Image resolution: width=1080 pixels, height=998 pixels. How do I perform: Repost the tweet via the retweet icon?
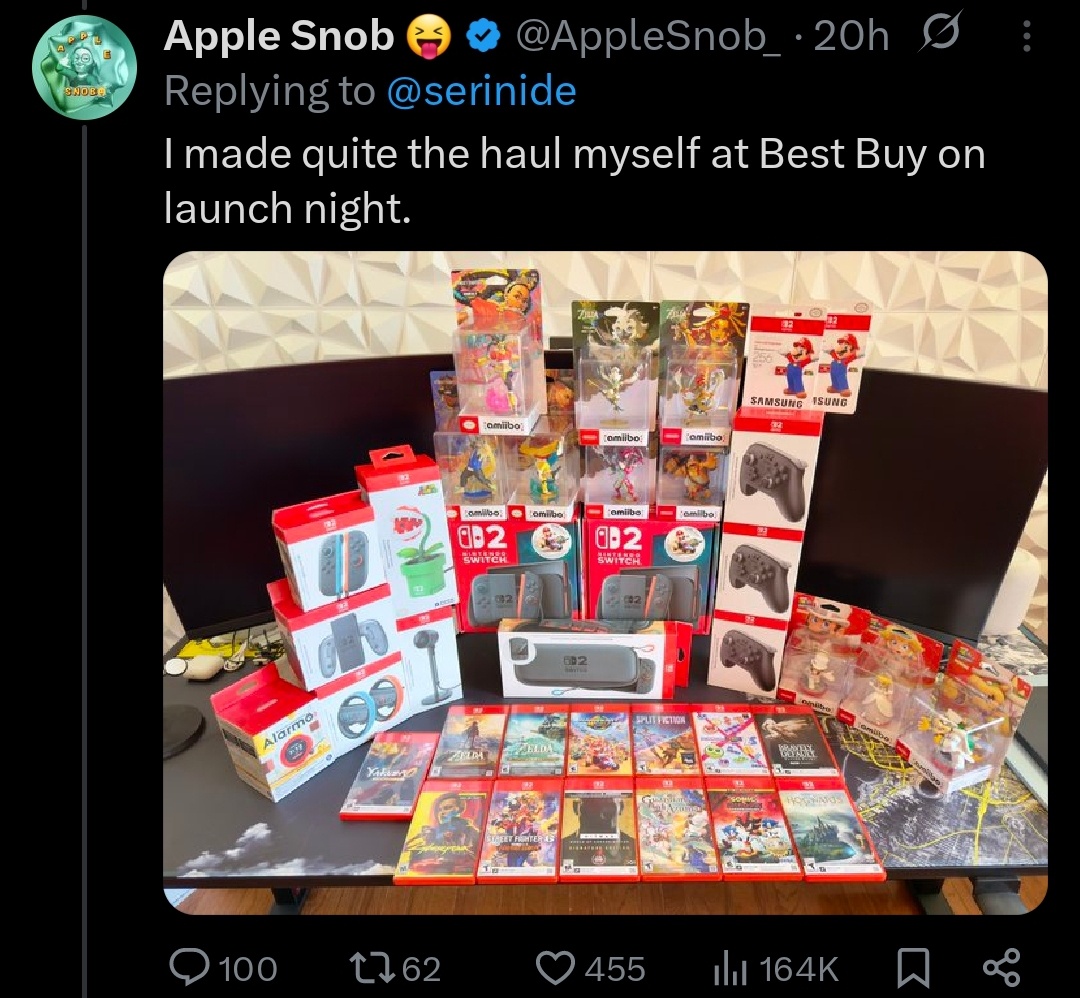click(x=375, y=968)
